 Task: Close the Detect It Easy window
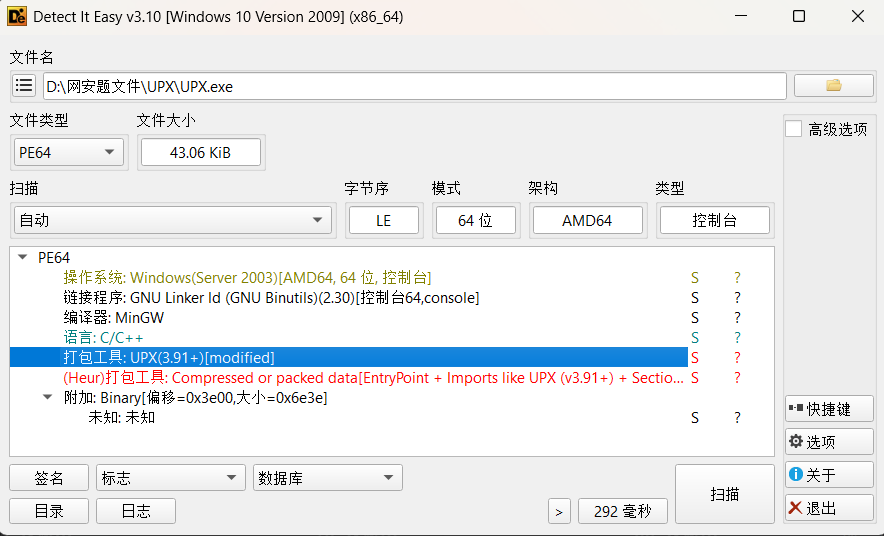tap(858, 16)
